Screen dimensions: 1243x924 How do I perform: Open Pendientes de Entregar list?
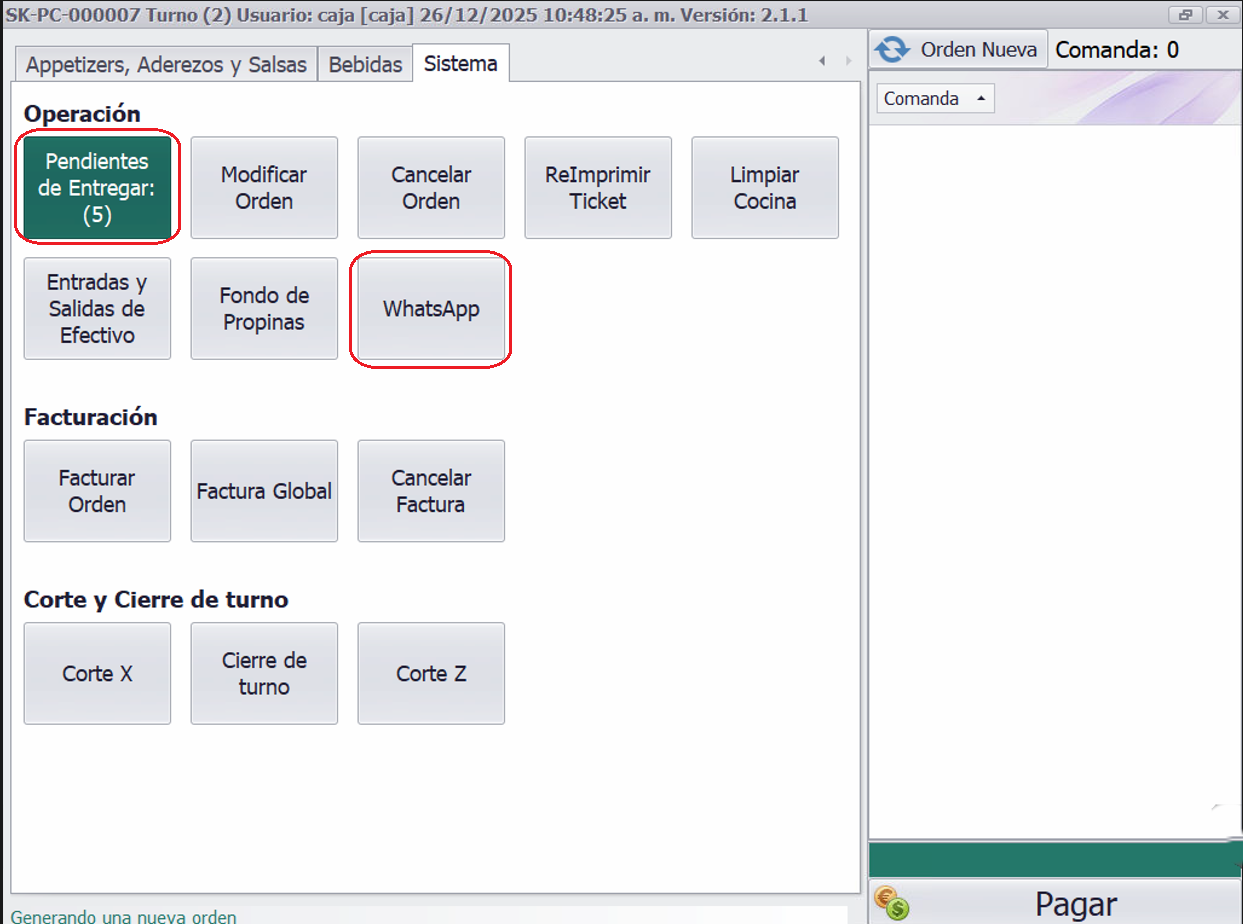[97, 188]
